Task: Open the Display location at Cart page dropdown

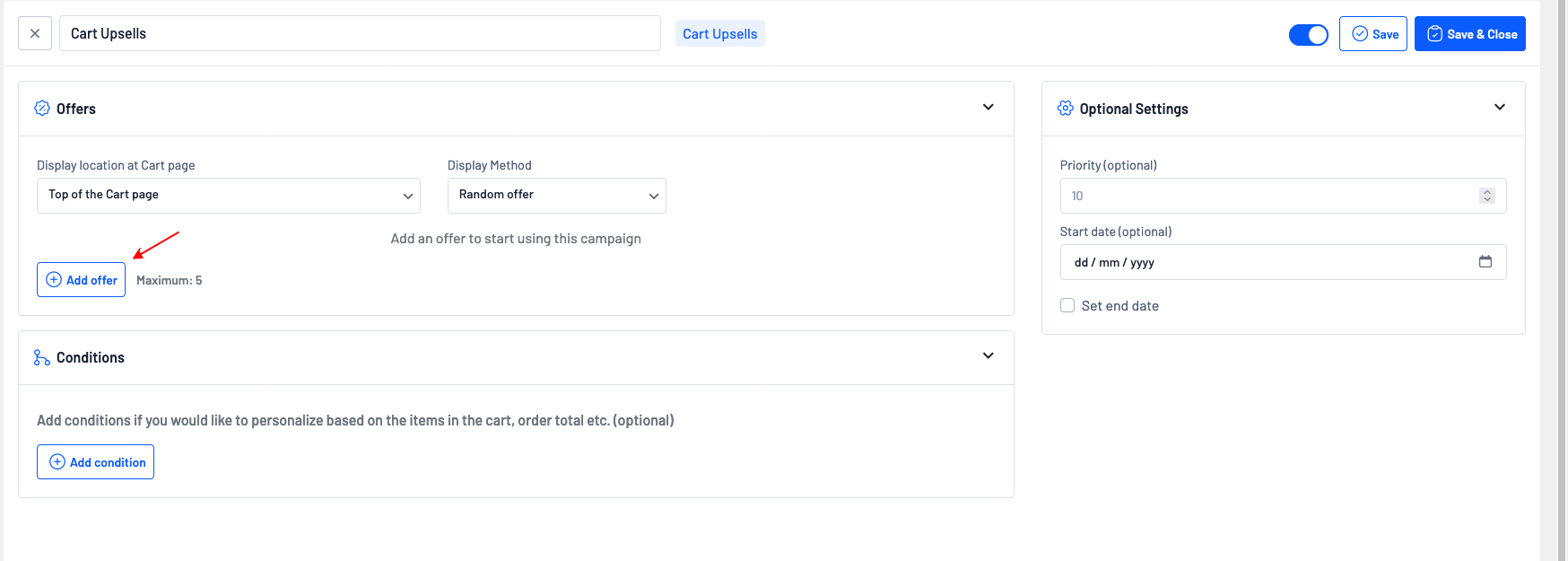Action: 228,196
